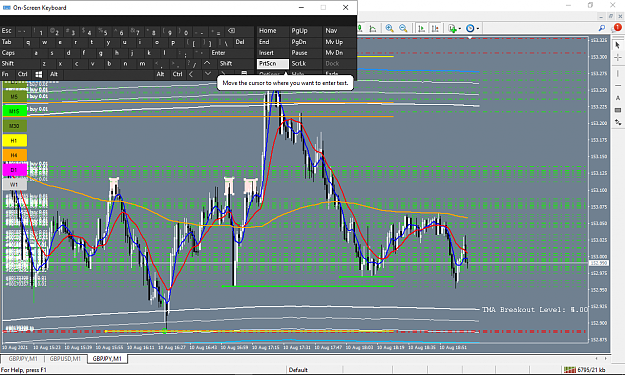Screen dimensions: 625x375
Task: Click the connection status bars icon
Action: [570, 370]
